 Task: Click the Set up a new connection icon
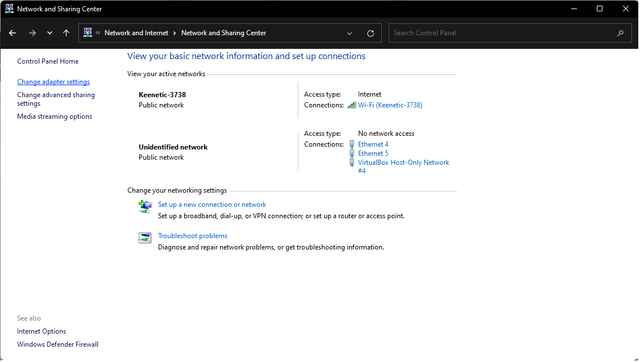click(145, 207)
